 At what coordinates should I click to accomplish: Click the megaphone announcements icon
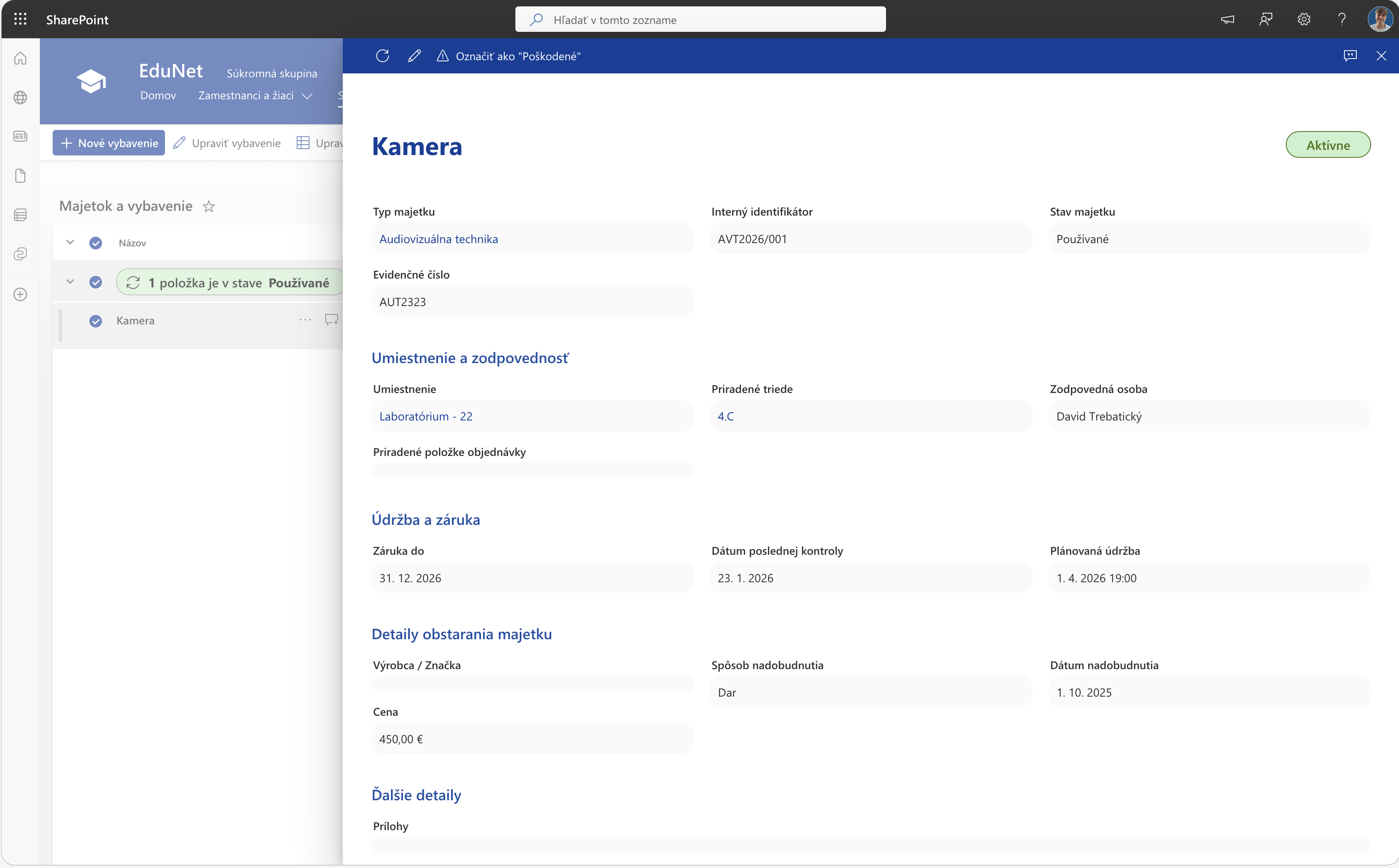1227,20
